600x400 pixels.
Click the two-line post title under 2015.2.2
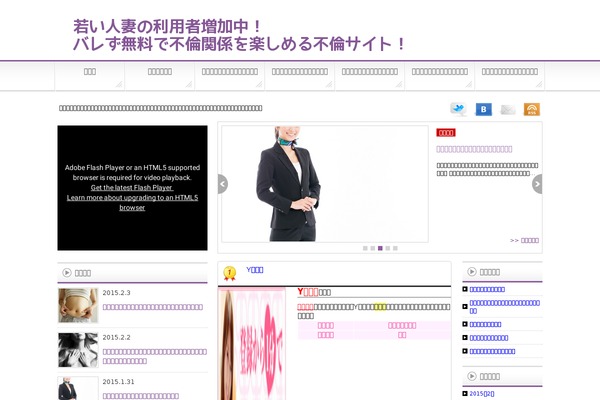pos(155,356)
